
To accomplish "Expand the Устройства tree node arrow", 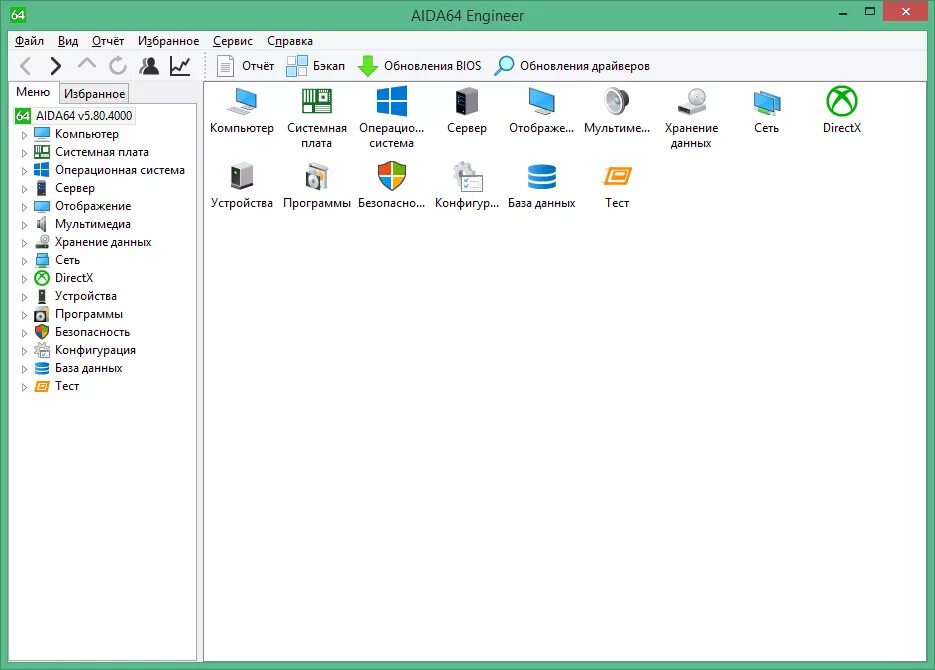I will pos(24,297).
